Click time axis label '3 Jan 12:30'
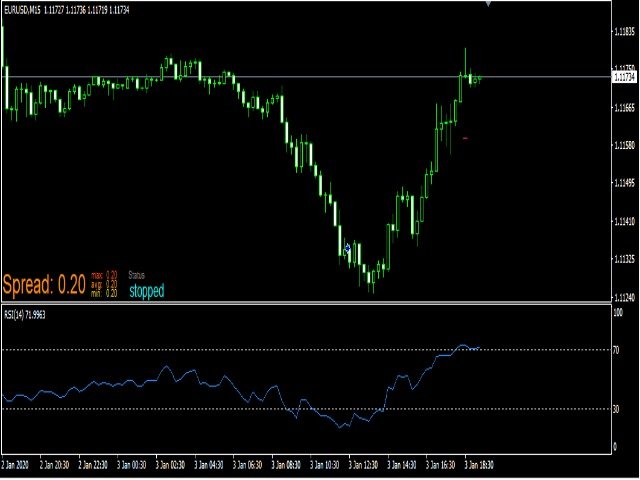640x480 pixels. 363,465
